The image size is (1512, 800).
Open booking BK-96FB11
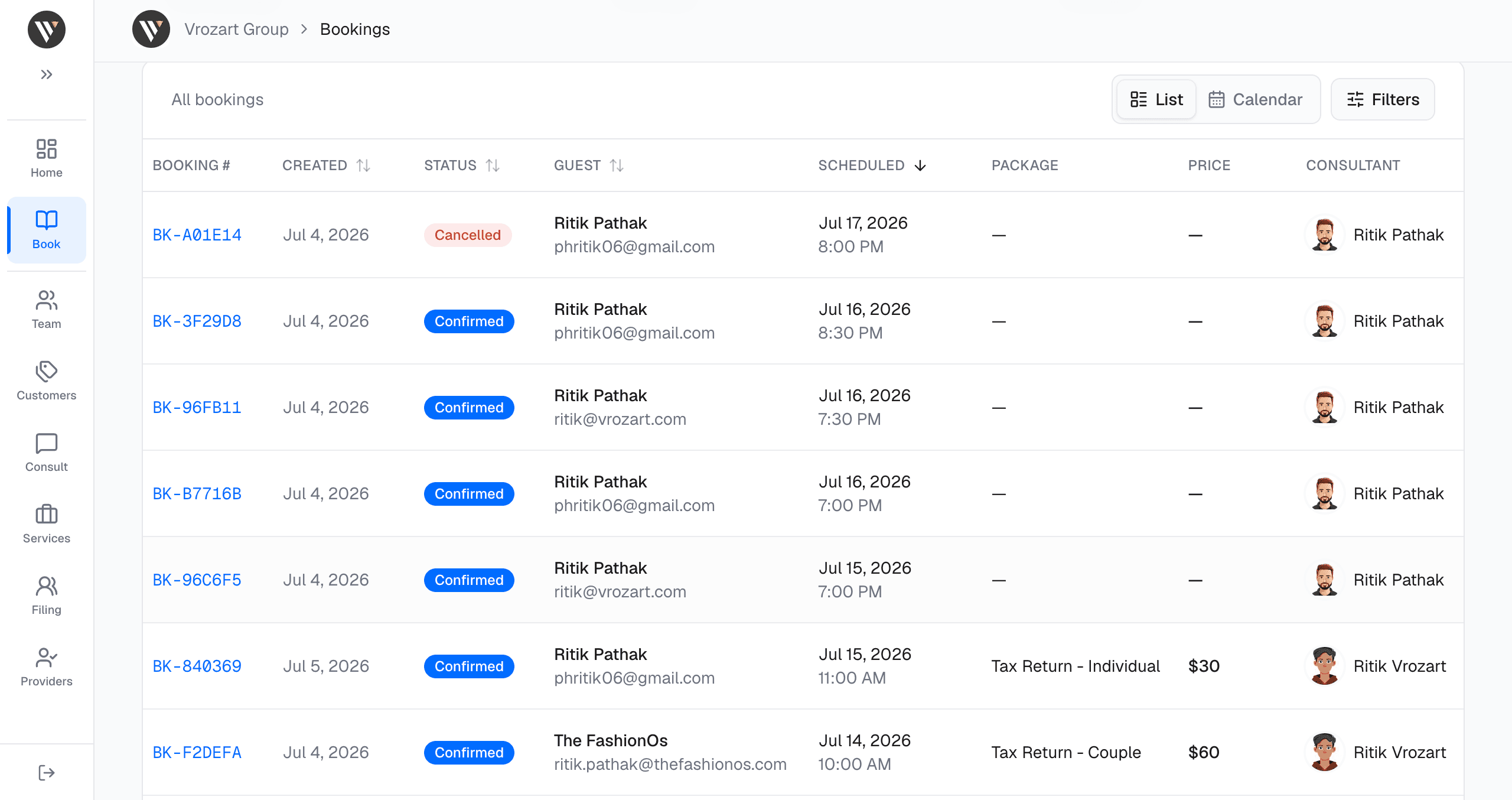pyautogui.click(x=197, y=408)
